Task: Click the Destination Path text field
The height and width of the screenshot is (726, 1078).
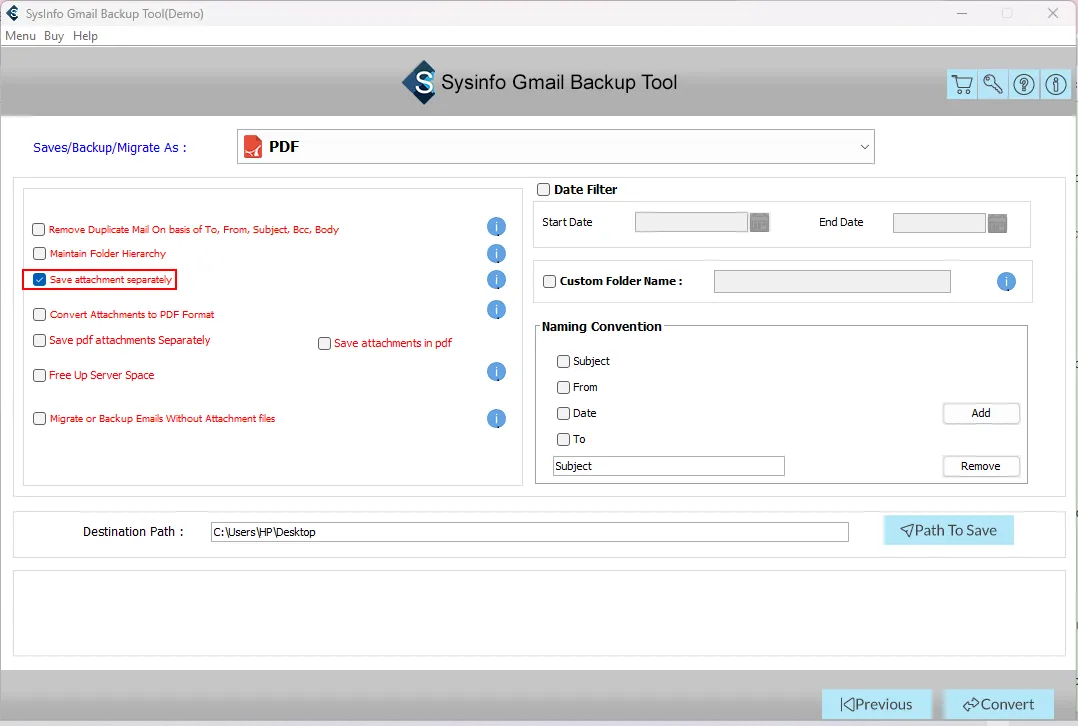Action: click(529, 532)
